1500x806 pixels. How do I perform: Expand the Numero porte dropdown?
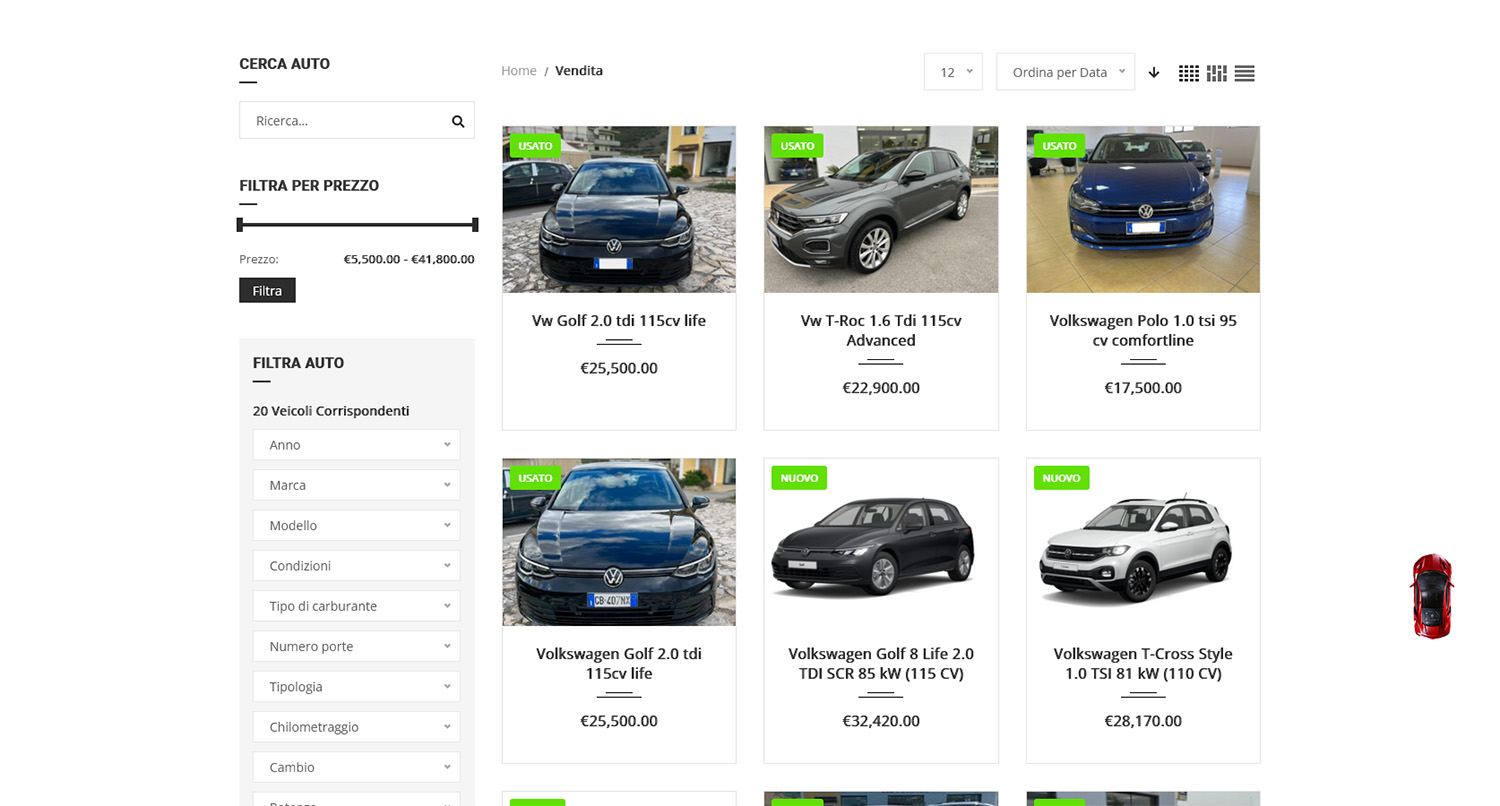click(x=356, y=646)
